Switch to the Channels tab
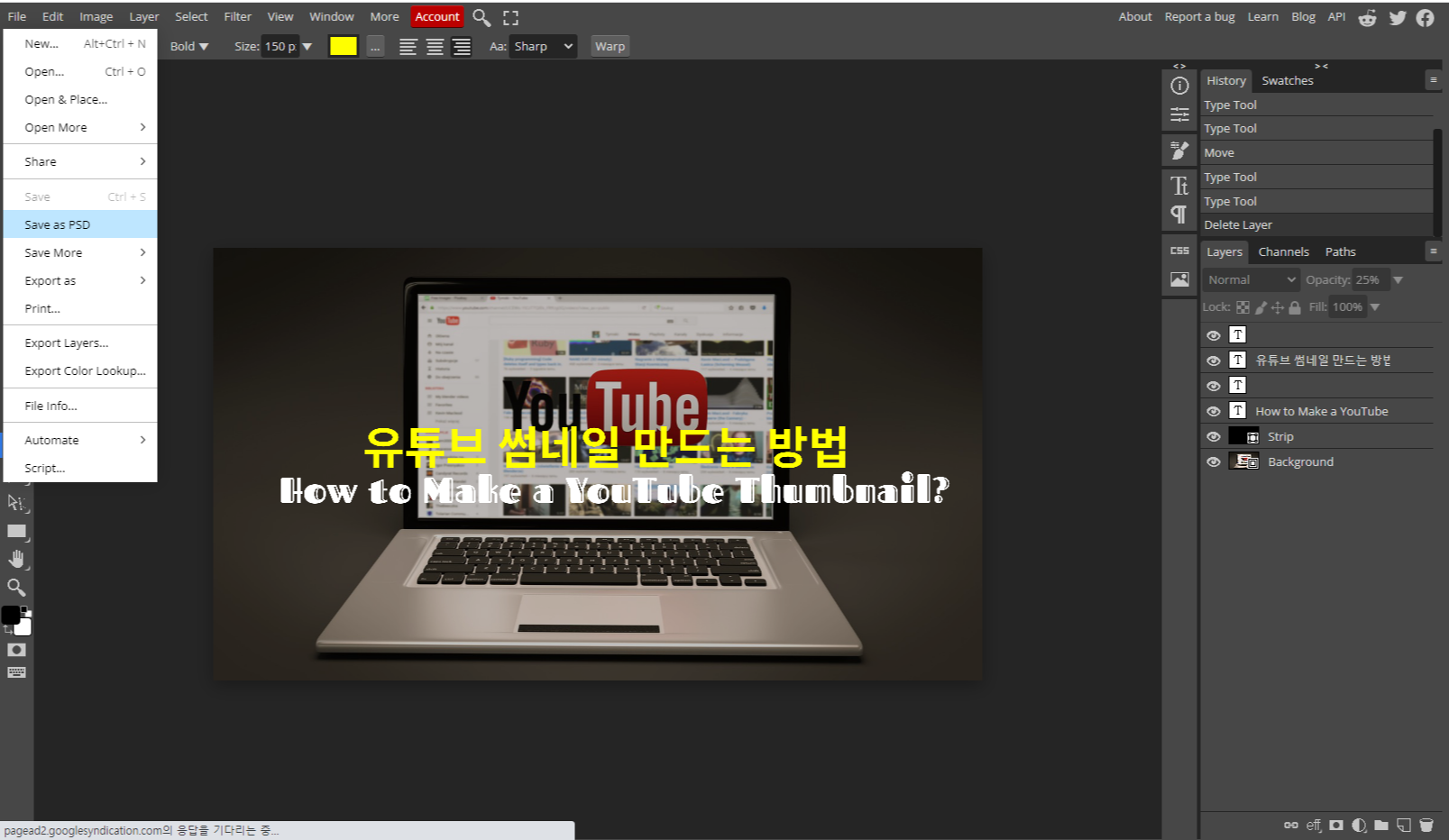1449x840 pixels. 1284,252
